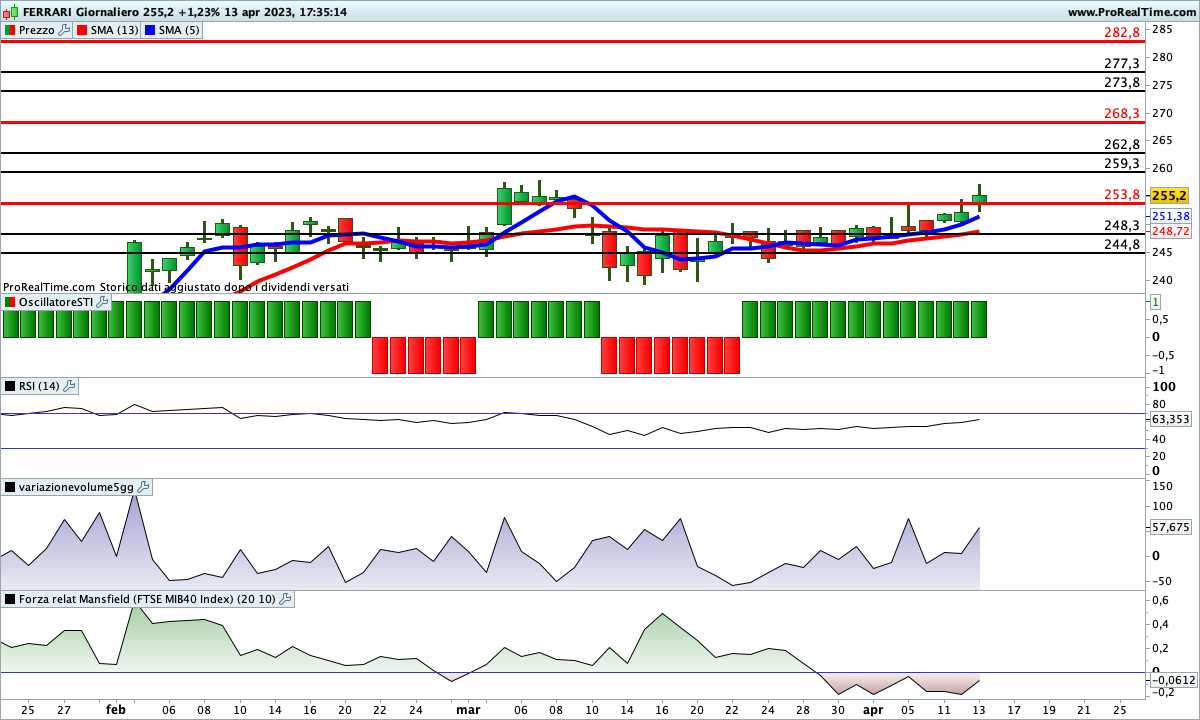1200x720 pixels.
Task: Open the www.ProRealTime.com link
Action: pyautogui.click(x=1131, y=12)
